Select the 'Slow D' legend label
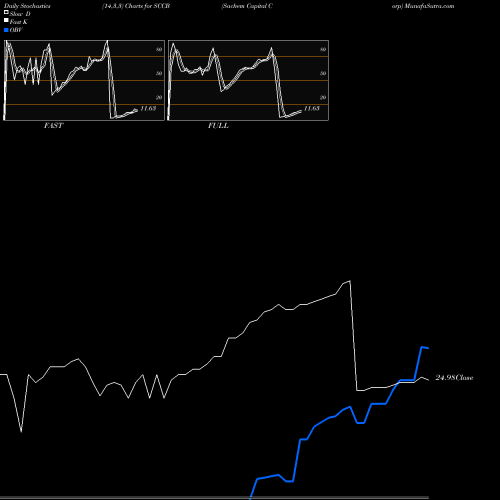500x500 pixels. click(x=20, y=14)
